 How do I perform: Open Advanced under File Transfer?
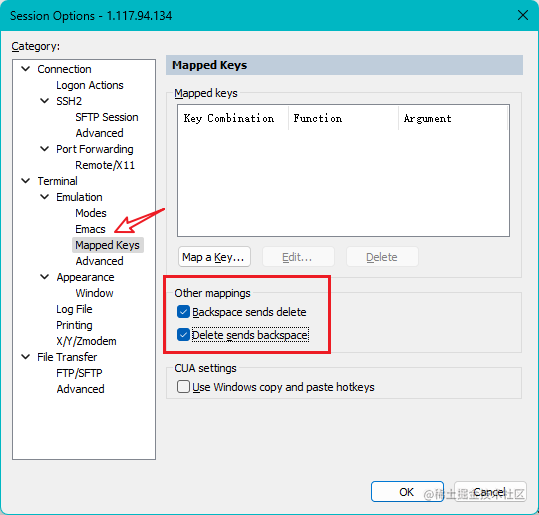tap(80, 389)
